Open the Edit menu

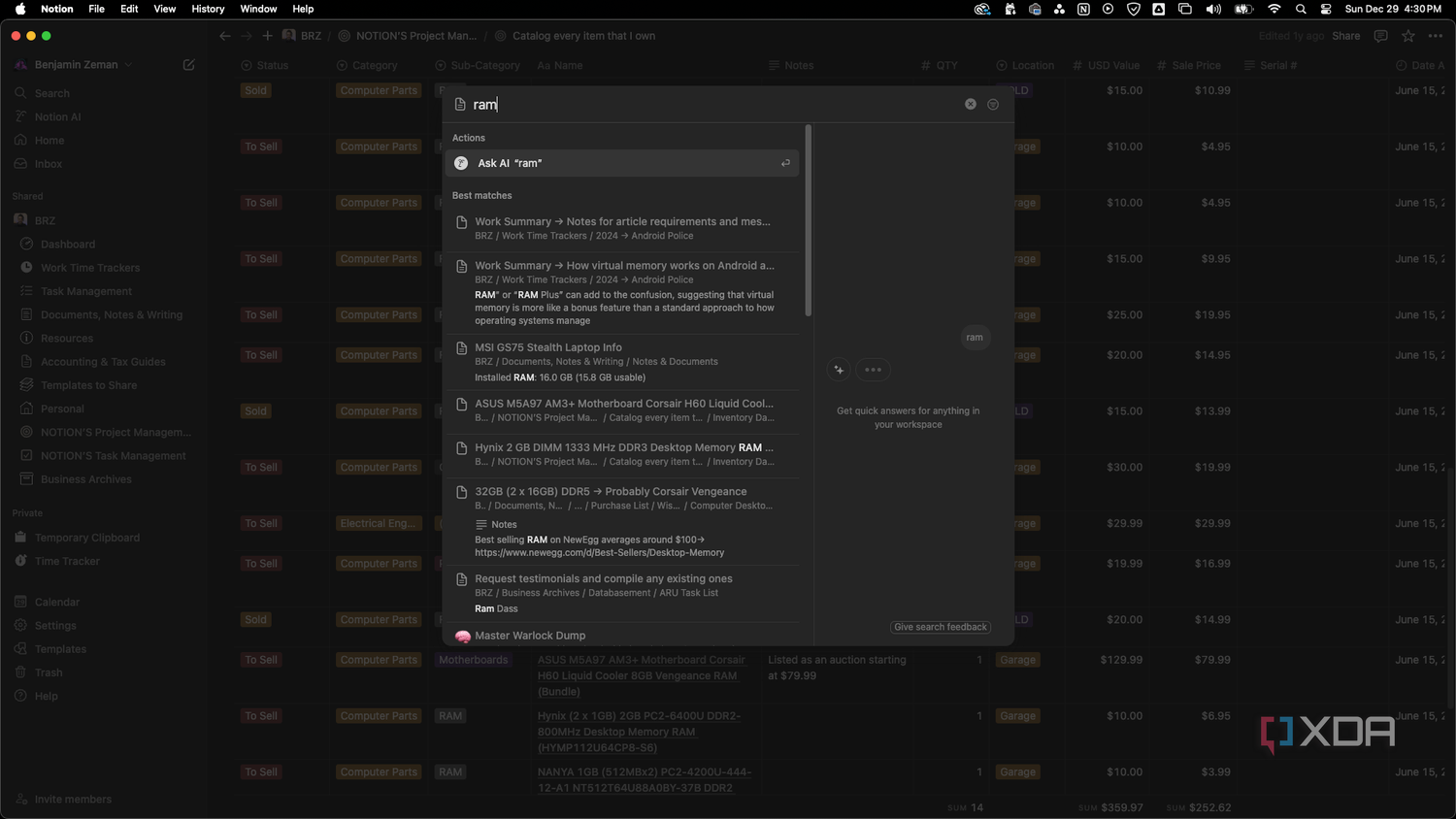[129, 9]
